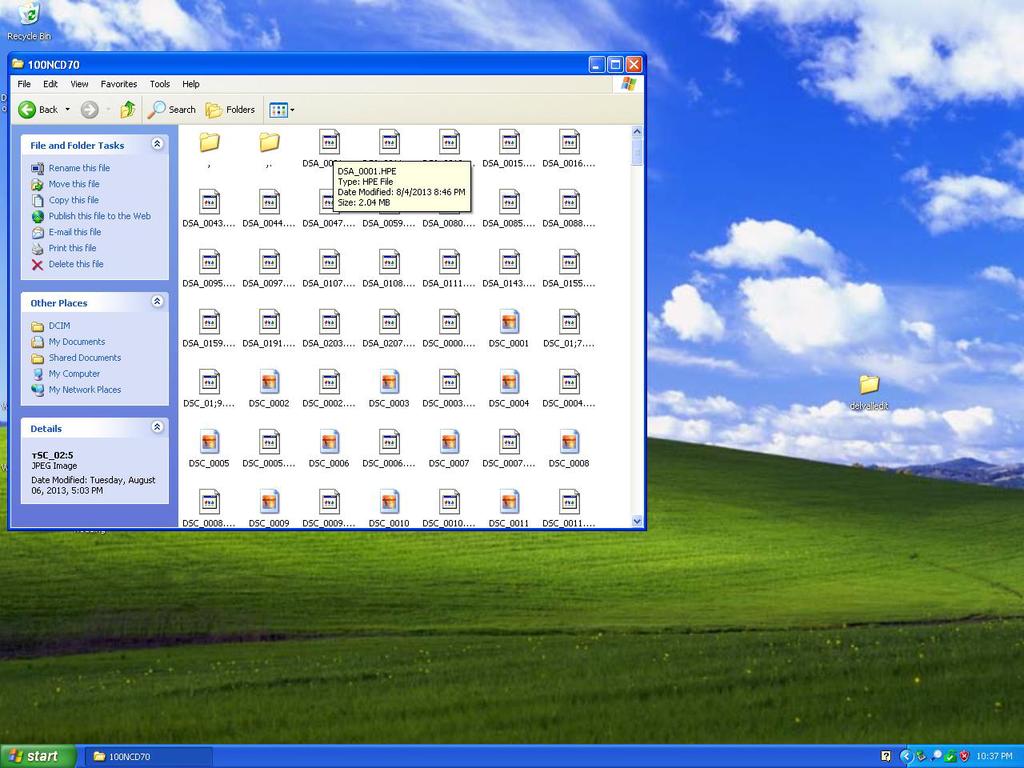Open the File menu

click(24, 84)
